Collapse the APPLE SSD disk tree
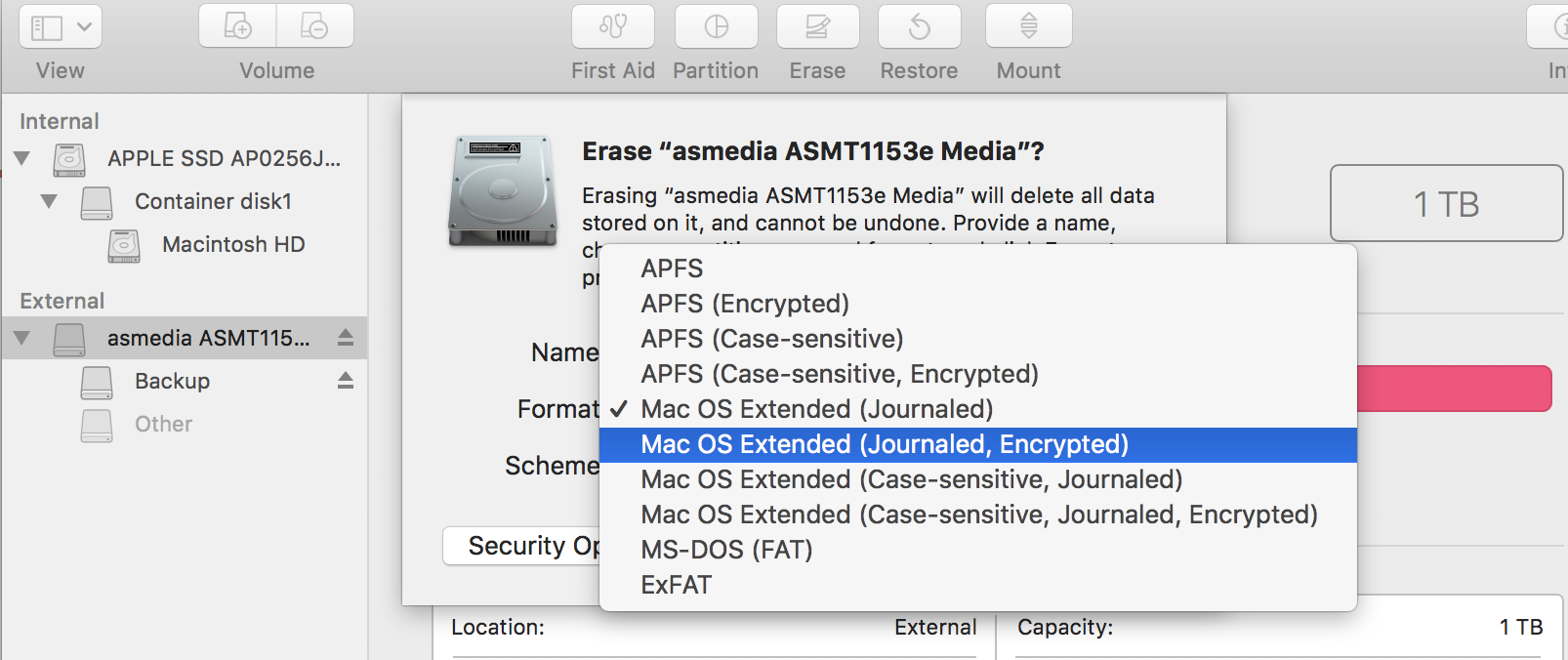The width and height of the screenshot is (1568, 660). pos(21,158)
